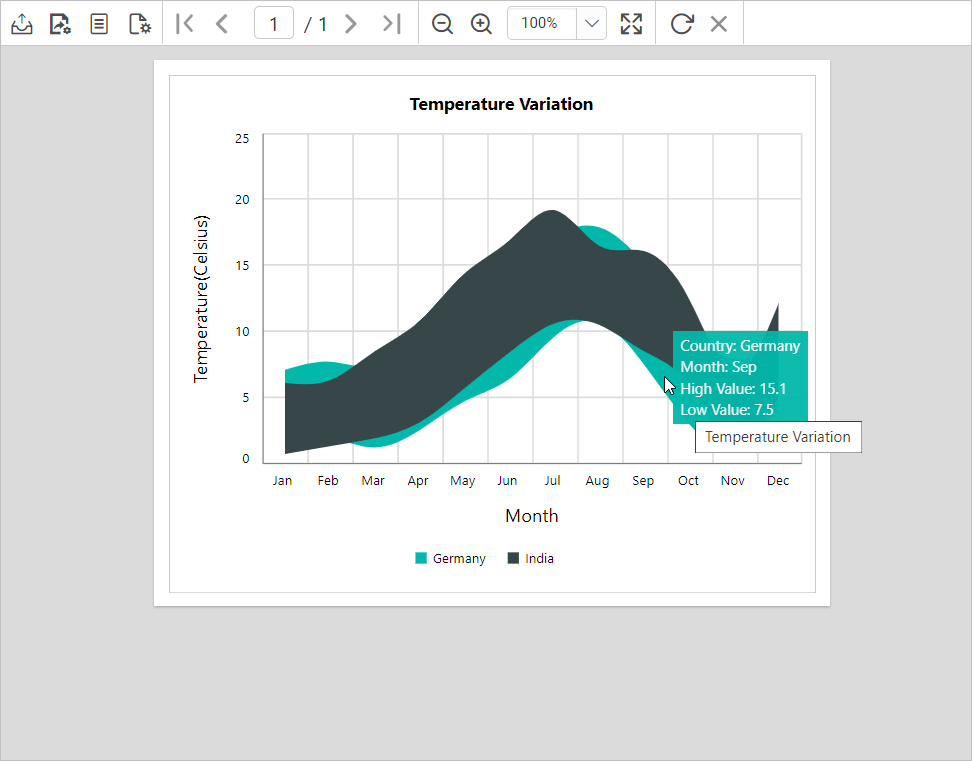Click the Temperature Variation chart title
The image size is (972, 761).
pyautogui.click(x=501, y=104)
